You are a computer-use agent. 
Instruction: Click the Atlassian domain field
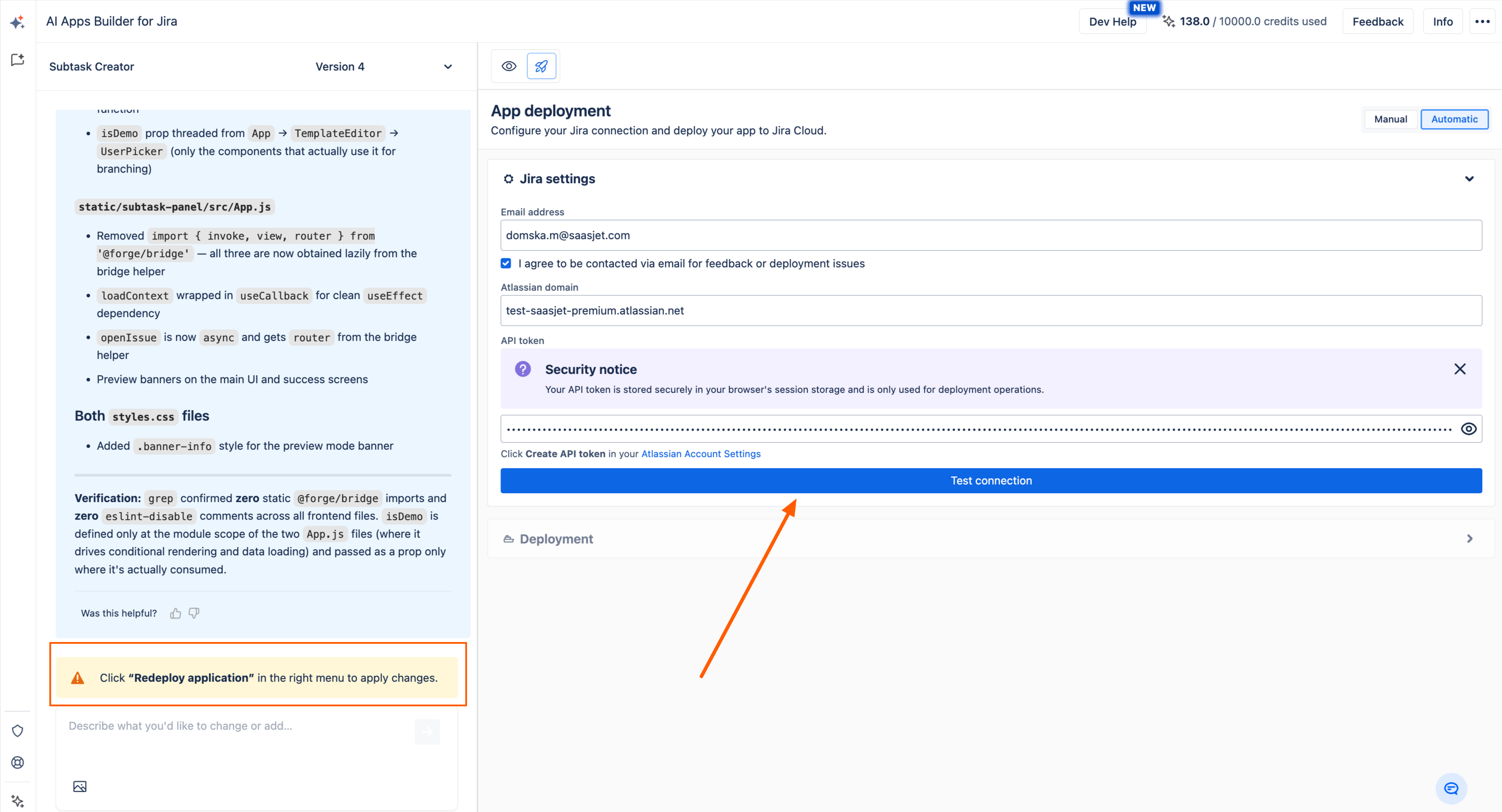coord(991,311)
